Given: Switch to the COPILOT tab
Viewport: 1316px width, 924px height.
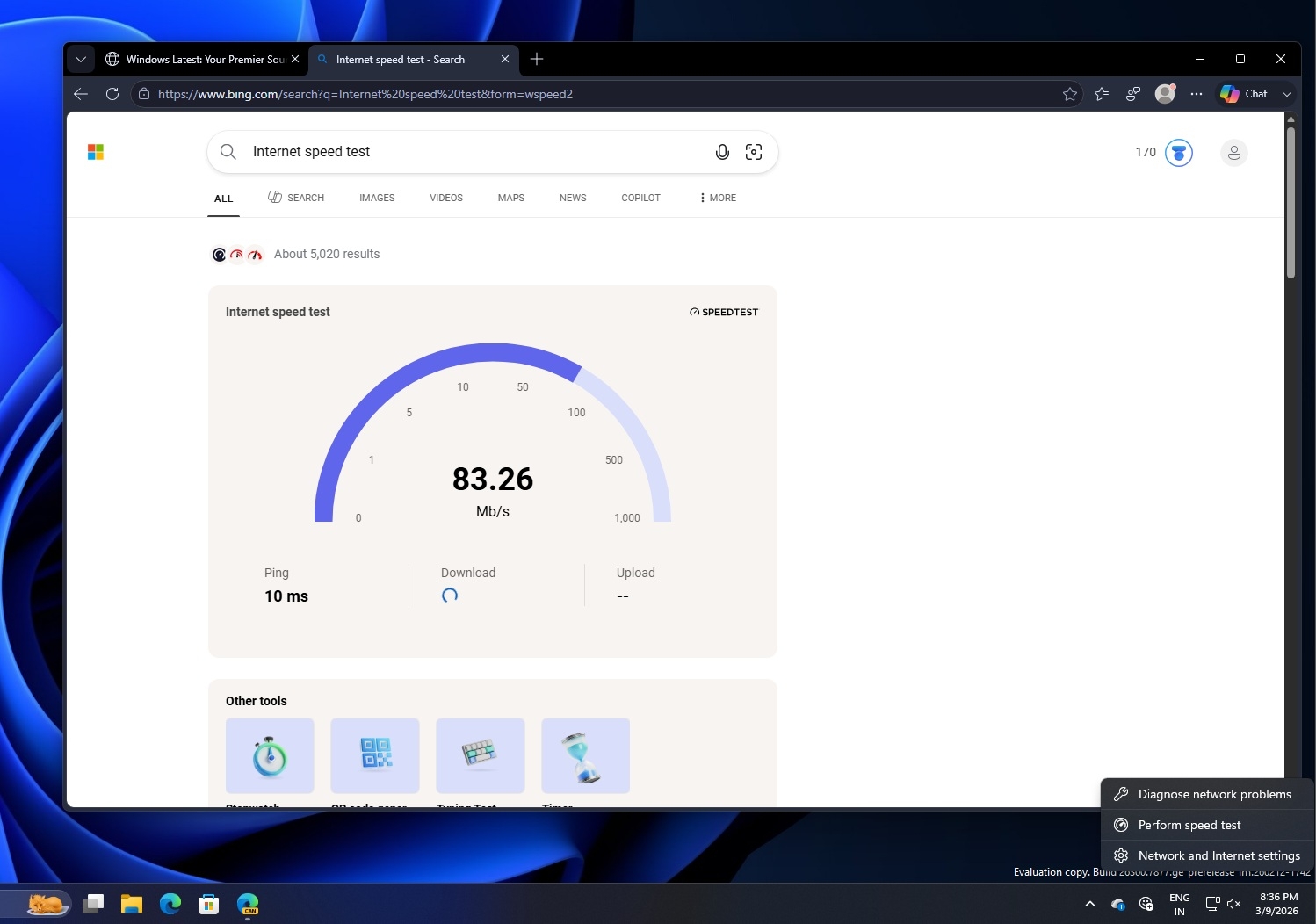Looking at the screenshot, I should (x=640, y=198).
